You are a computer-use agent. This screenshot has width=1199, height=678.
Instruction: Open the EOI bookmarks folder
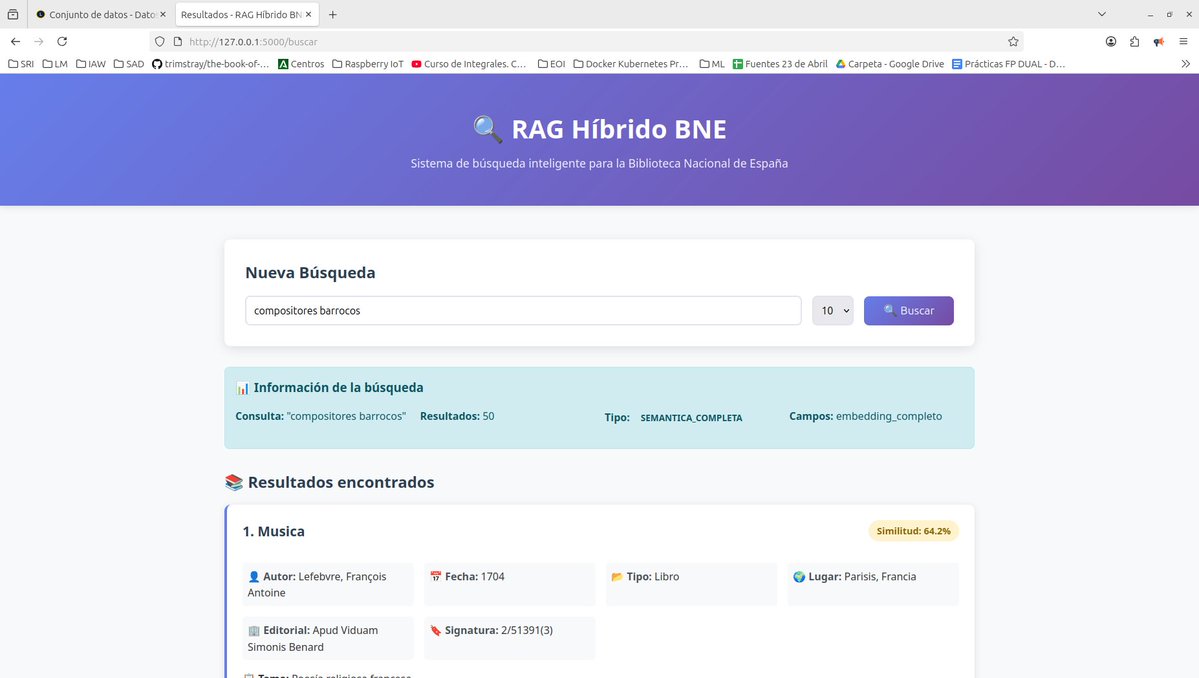(551, 64)
